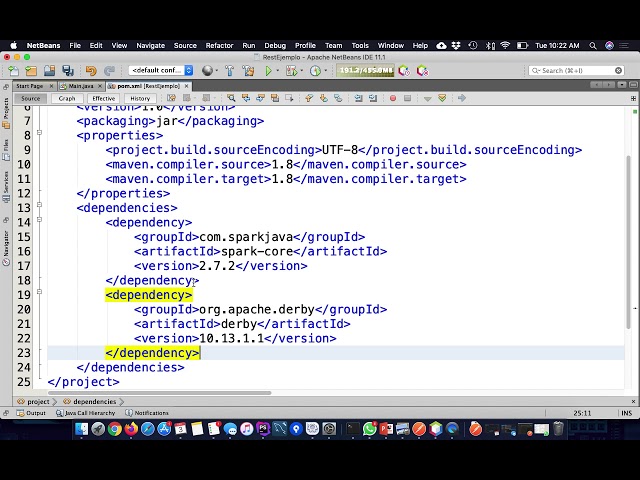Close the pom.xml editor tab
This screenshot has width=640, height=480.
[187, 86]
